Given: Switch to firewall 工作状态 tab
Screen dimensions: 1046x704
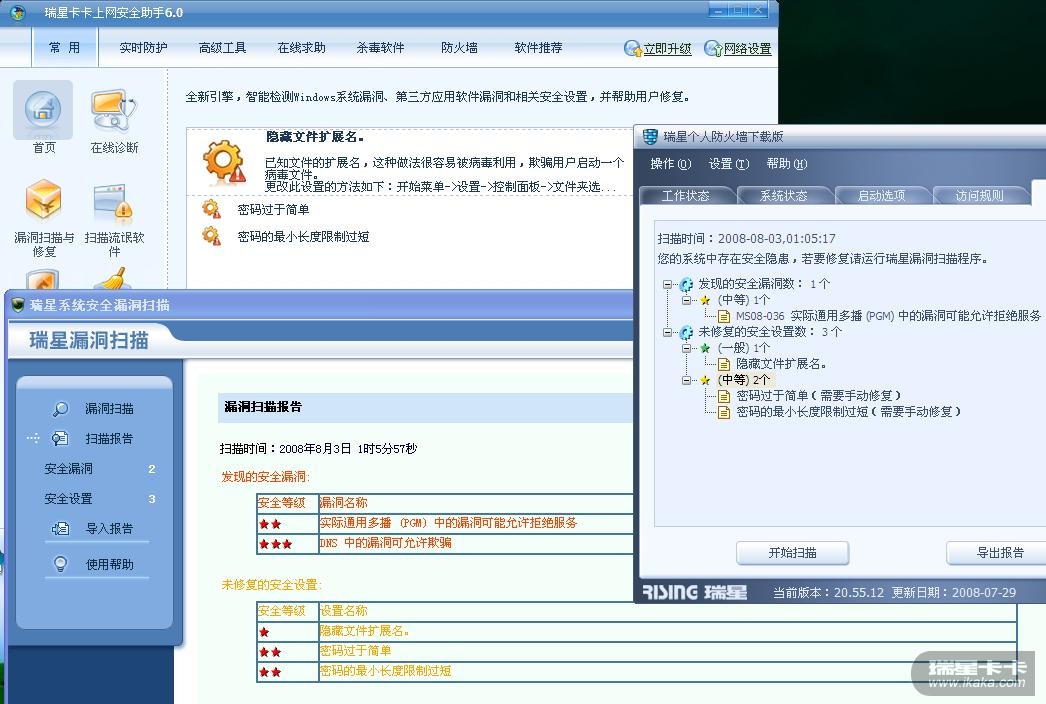Looking at the screenshot, I should (x=687, y=196).
